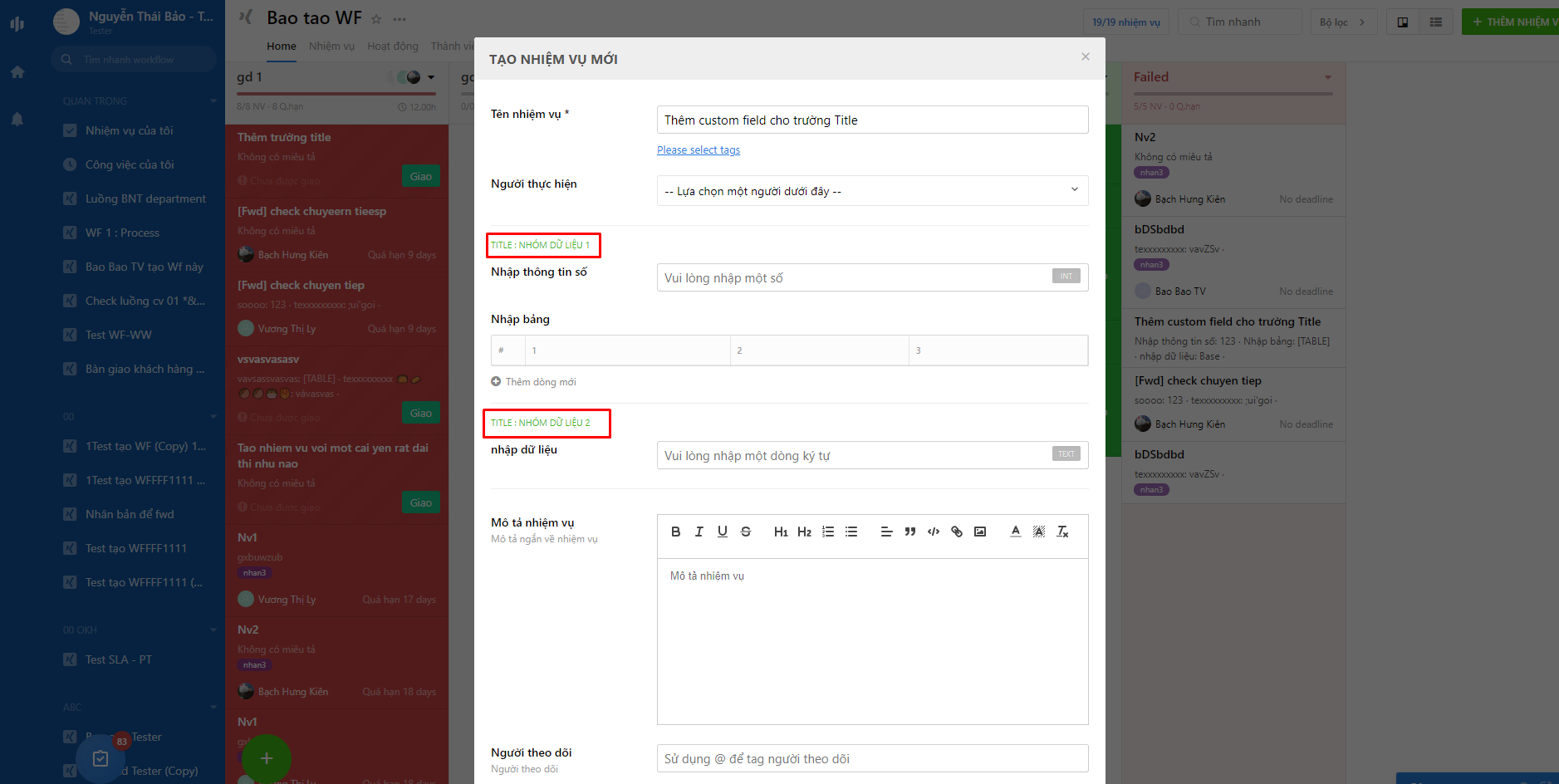Switch to the Nhiệm vụ tab

coord(331,47)
